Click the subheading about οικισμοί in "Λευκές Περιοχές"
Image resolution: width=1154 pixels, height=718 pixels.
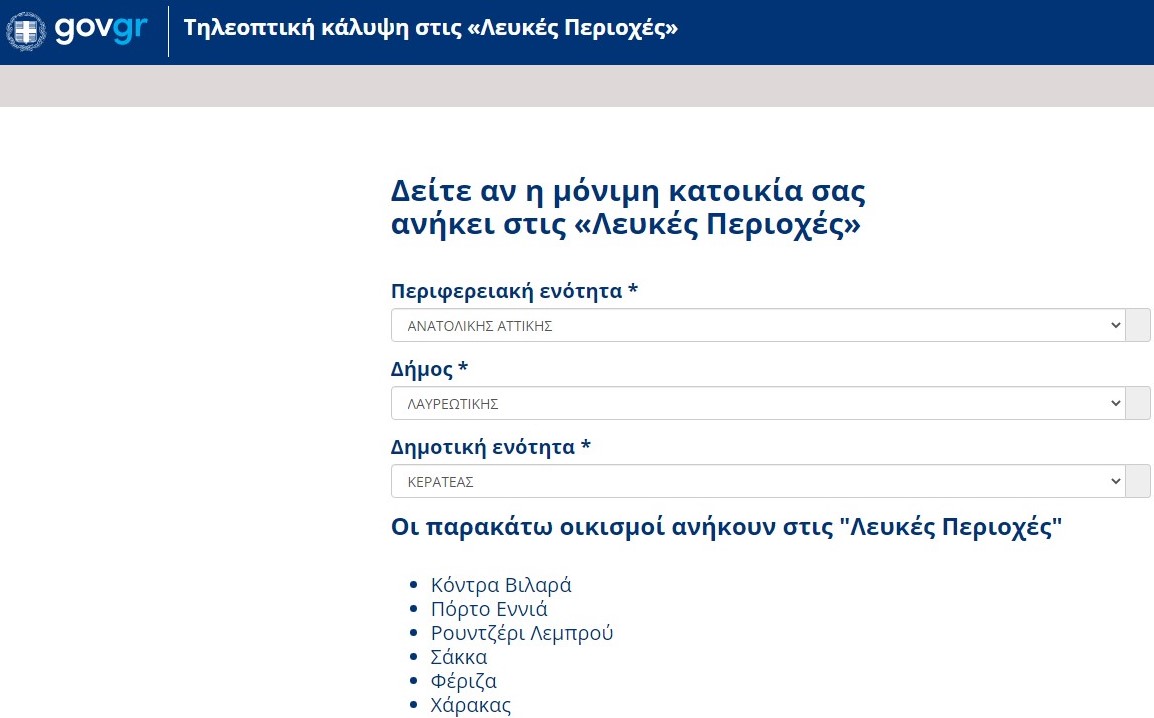click(x=726, y=527)
